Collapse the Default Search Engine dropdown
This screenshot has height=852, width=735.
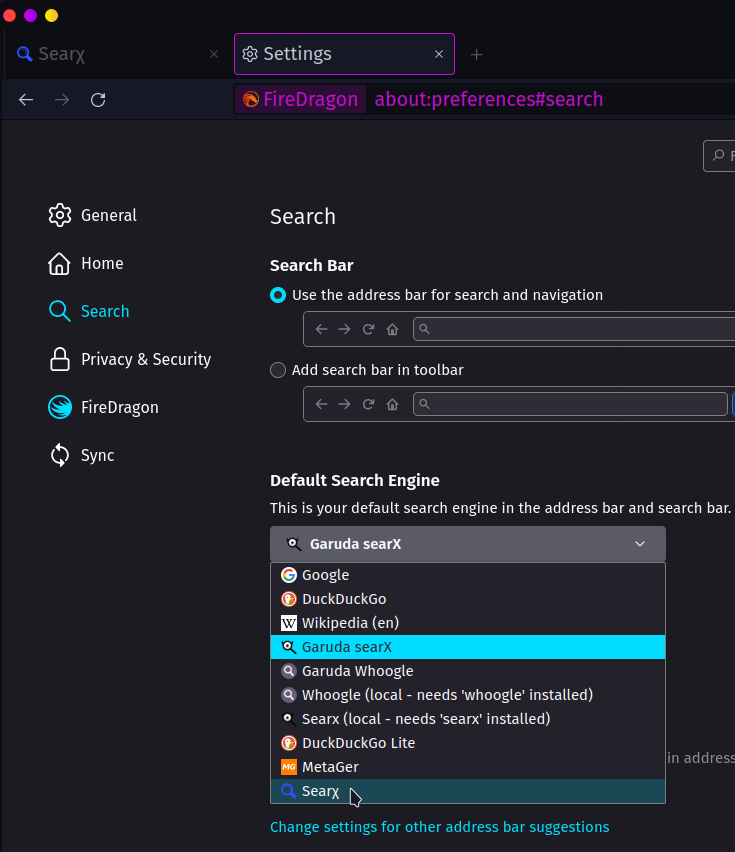tap(467, 544)
